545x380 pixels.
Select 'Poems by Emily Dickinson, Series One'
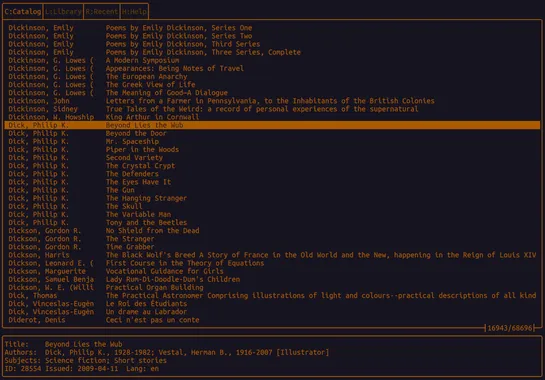272,28
